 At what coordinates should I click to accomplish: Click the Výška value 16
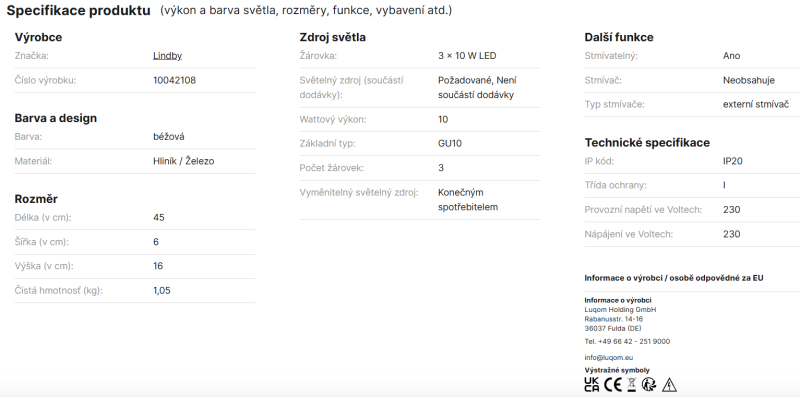(158, 266)
